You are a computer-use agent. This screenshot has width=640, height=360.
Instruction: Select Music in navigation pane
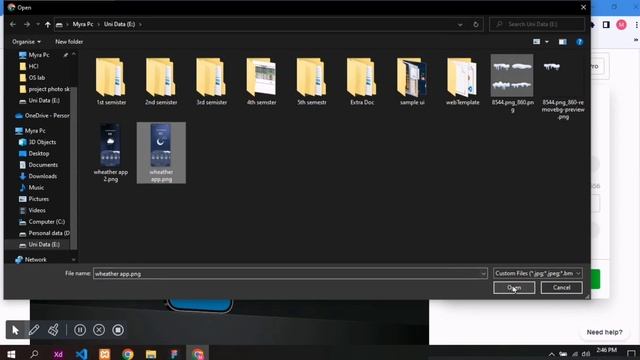pyautogui.click(x=31, y=188)
